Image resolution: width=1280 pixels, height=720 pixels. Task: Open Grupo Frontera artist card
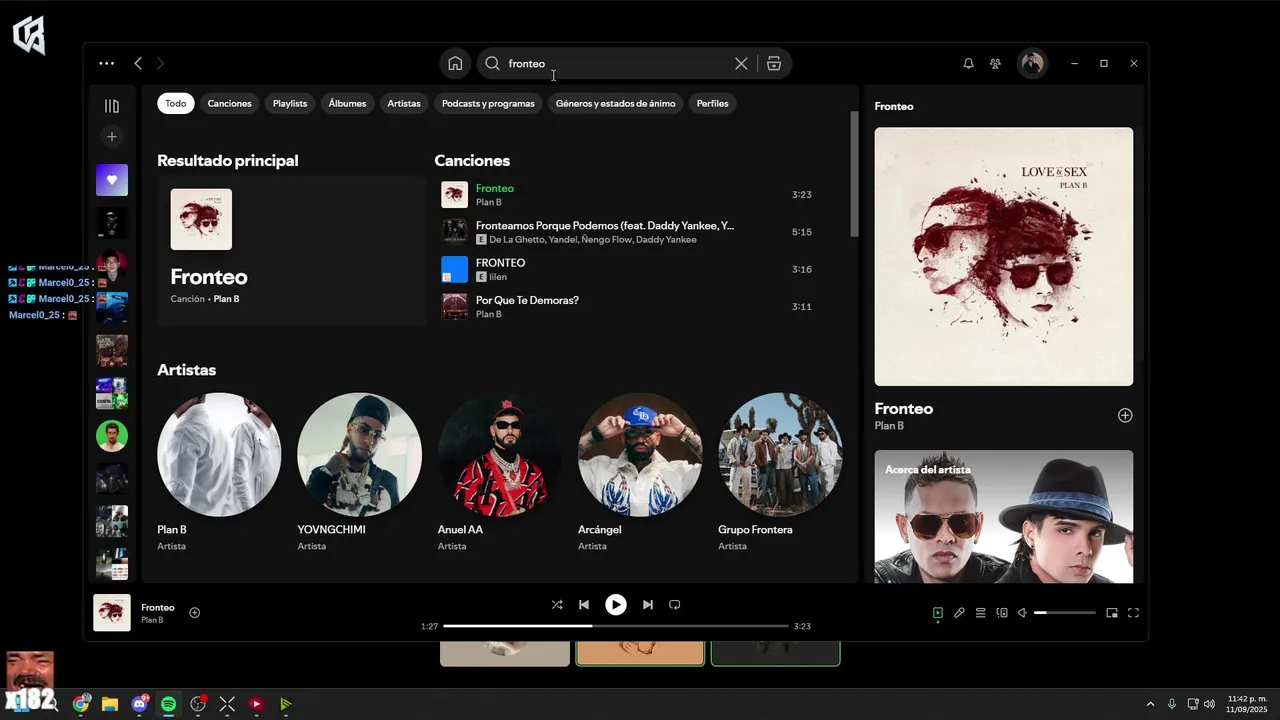coord(780,471)
